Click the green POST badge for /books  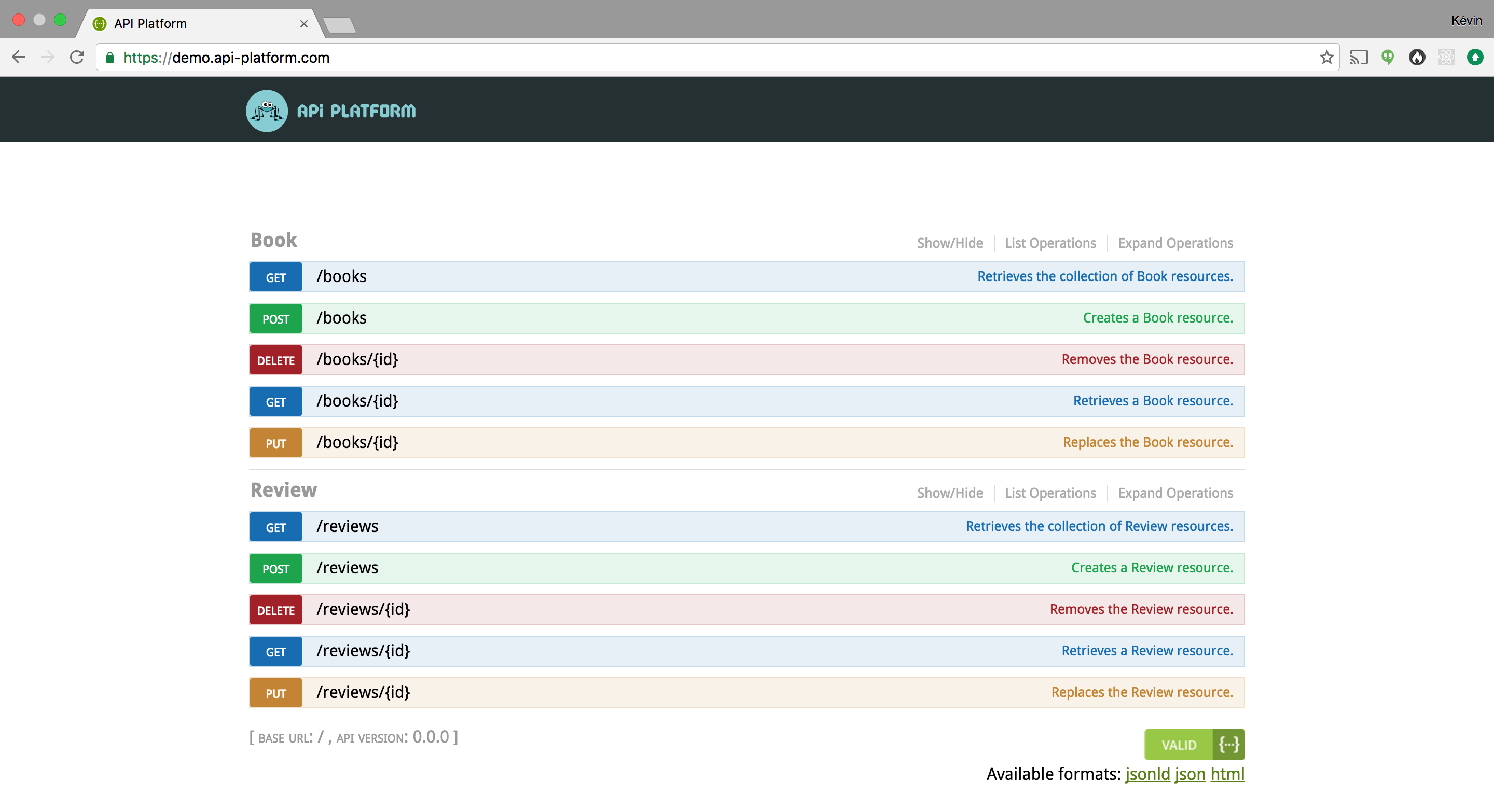(275, 319)
